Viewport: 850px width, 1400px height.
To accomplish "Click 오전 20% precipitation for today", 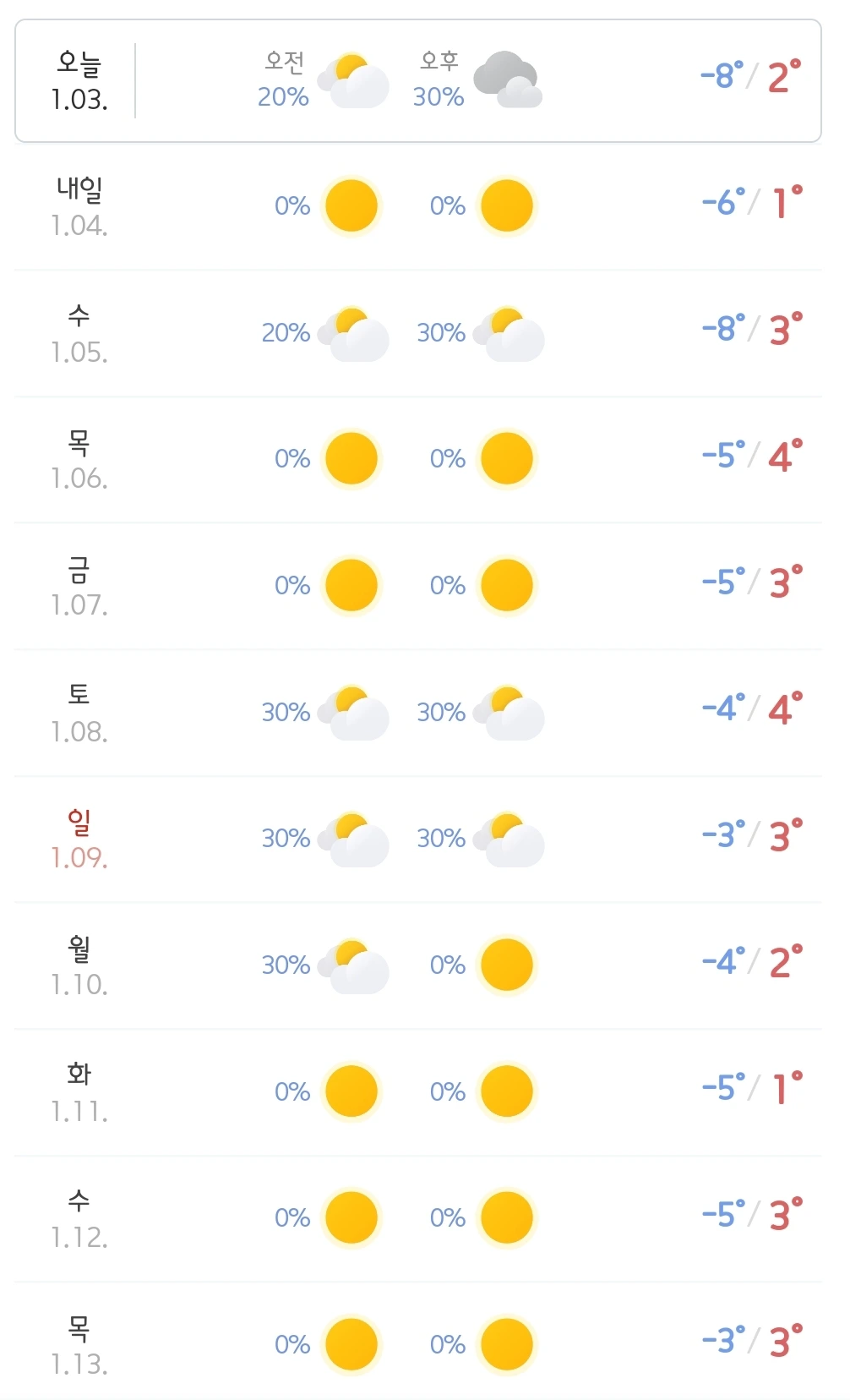I will [283, 79].
